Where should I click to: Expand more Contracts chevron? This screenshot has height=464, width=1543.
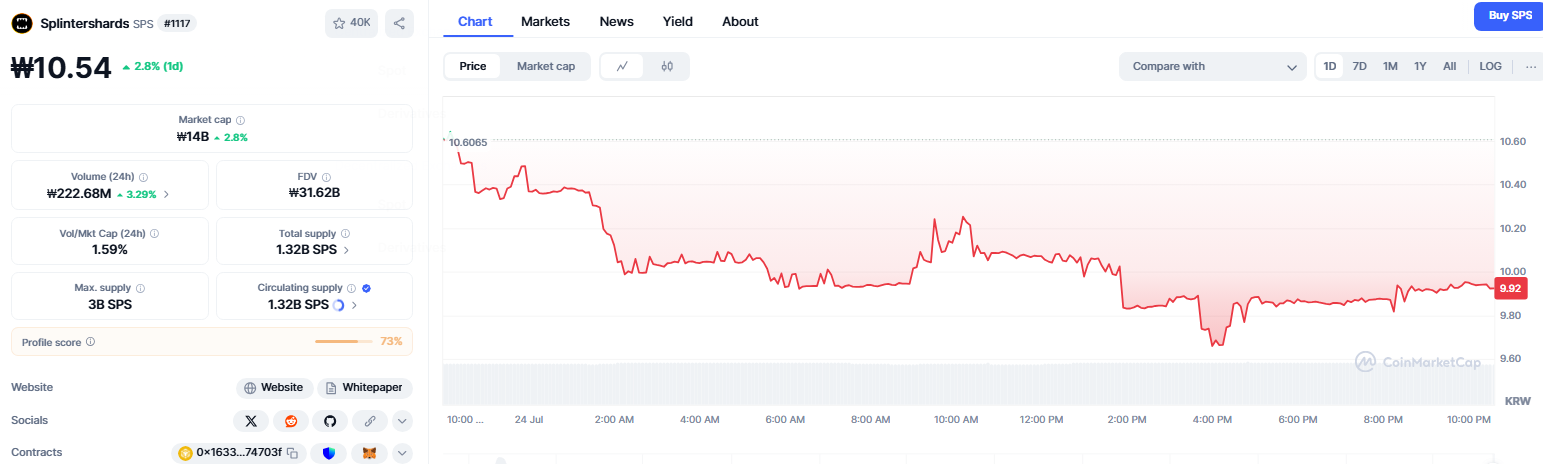click(x=402, y=454)
